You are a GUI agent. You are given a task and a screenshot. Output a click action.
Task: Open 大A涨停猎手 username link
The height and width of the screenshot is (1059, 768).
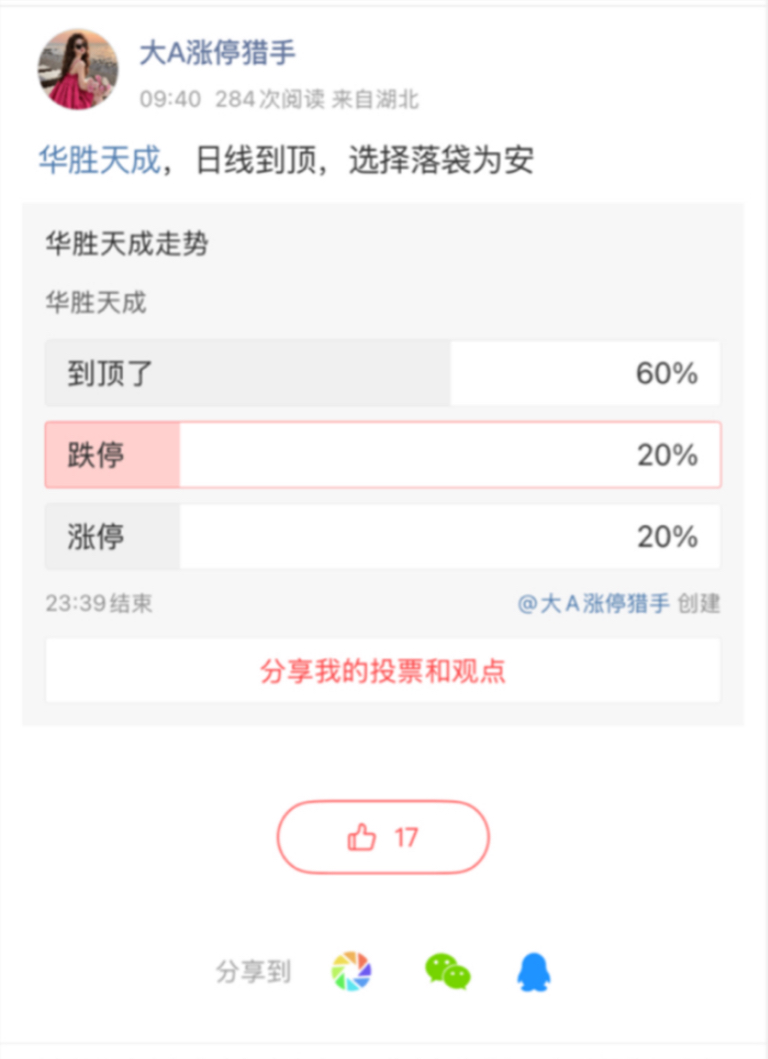click(x=217, y=53)
